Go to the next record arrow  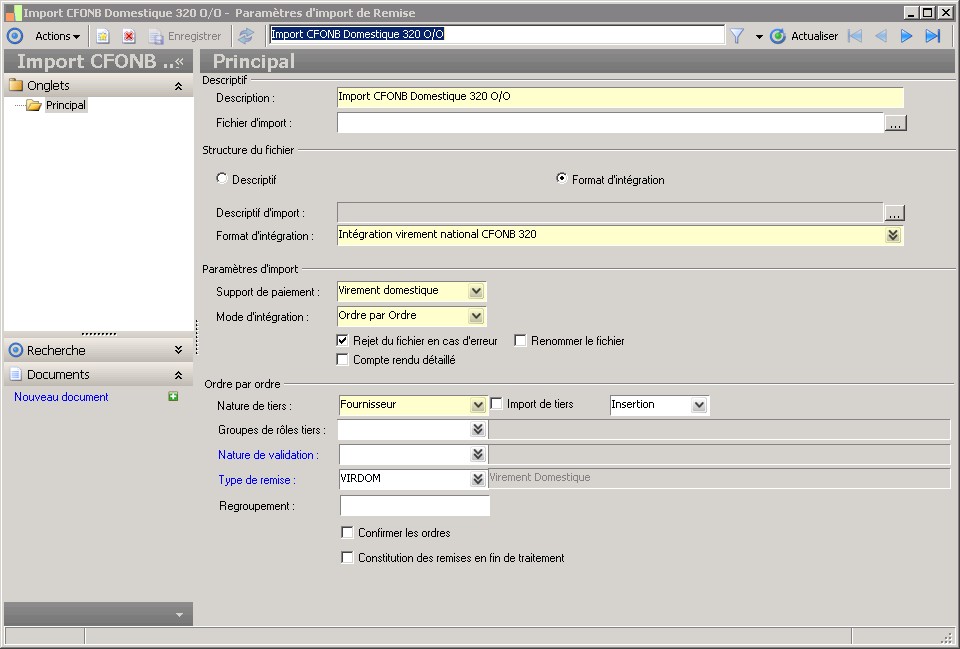click(907, 36)
